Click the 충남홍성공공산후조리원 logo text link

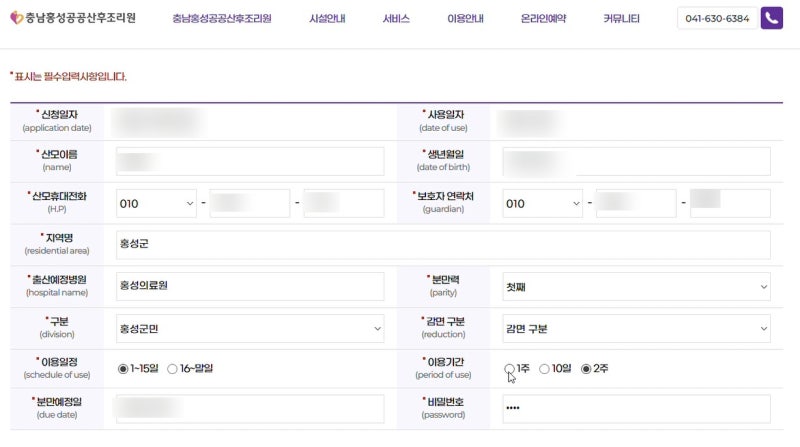81,18
